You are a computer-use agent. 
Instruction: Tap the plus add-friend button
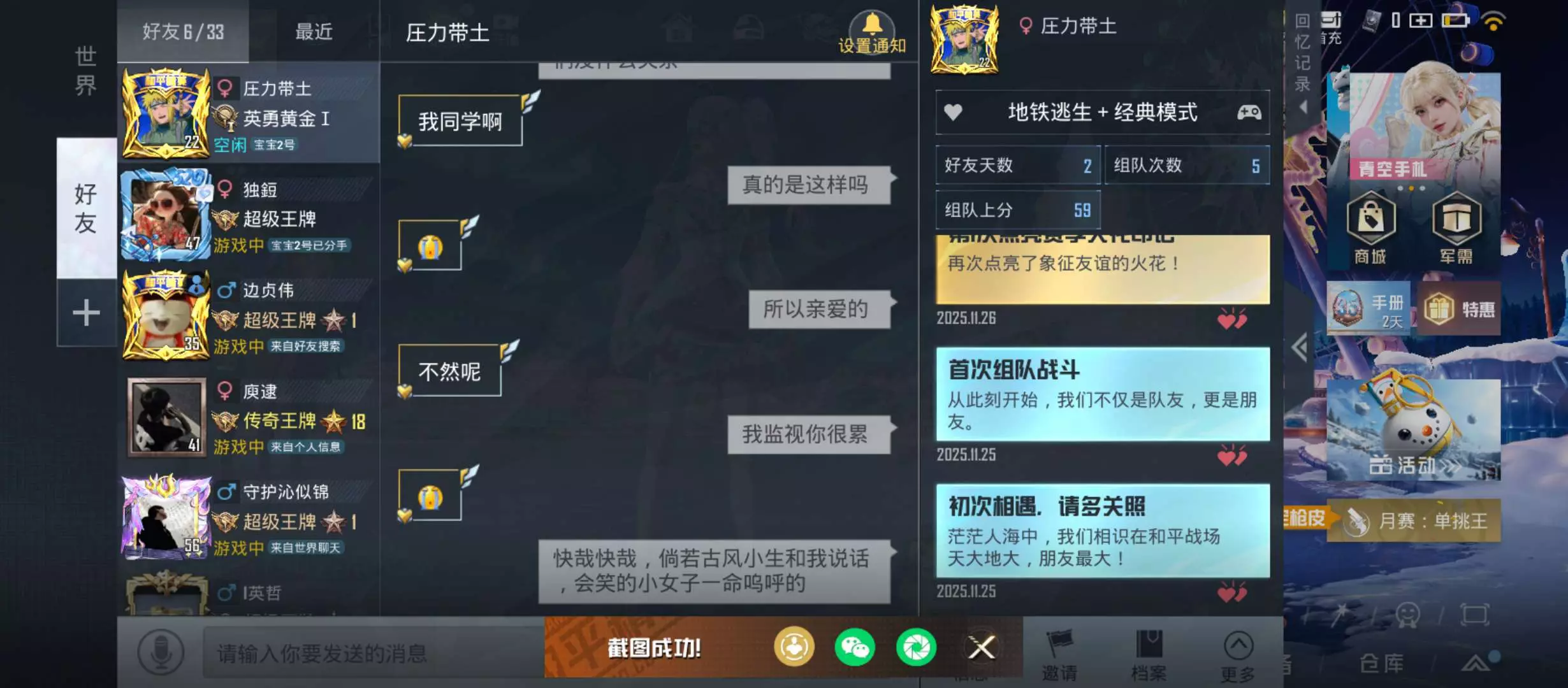[86, 313]
